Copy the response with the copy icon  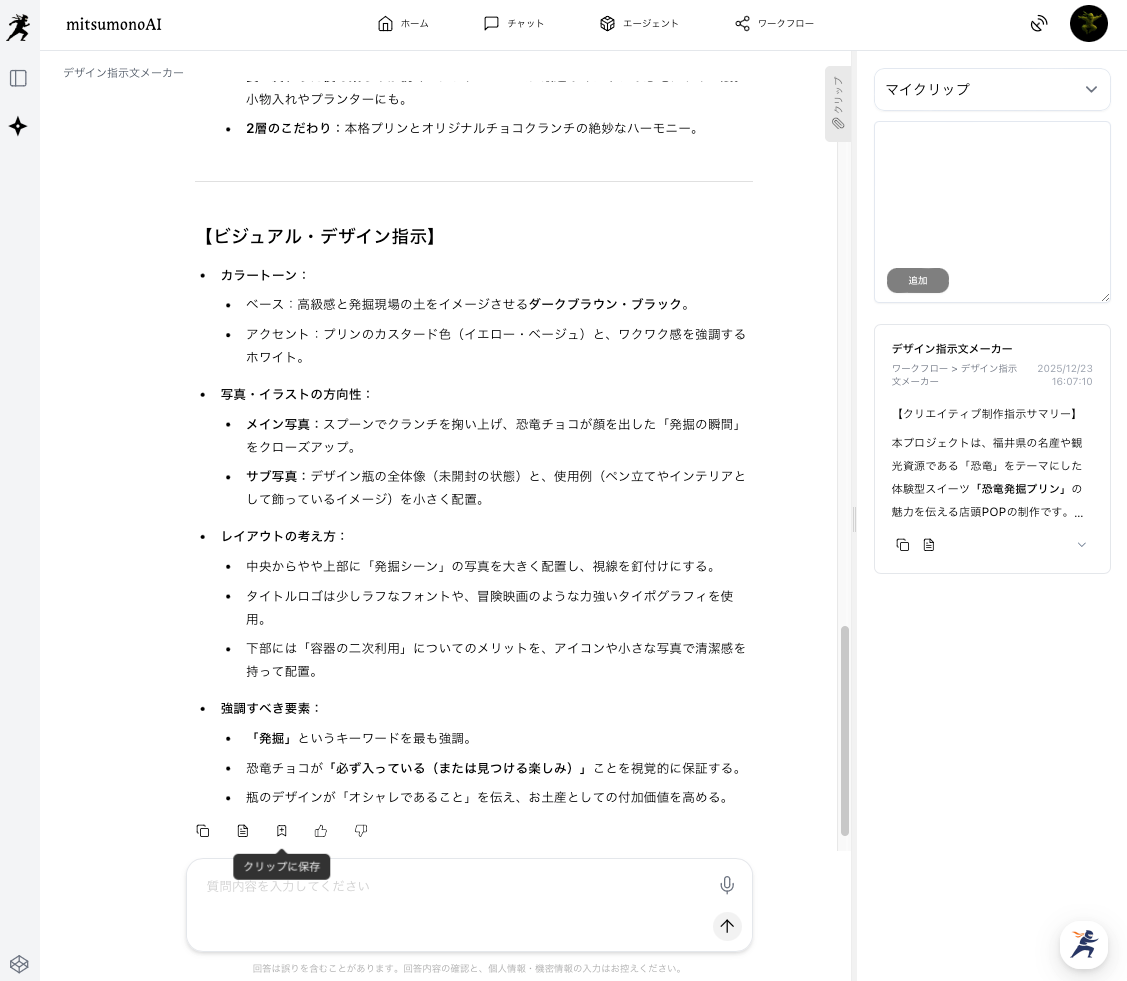(203, 831)
